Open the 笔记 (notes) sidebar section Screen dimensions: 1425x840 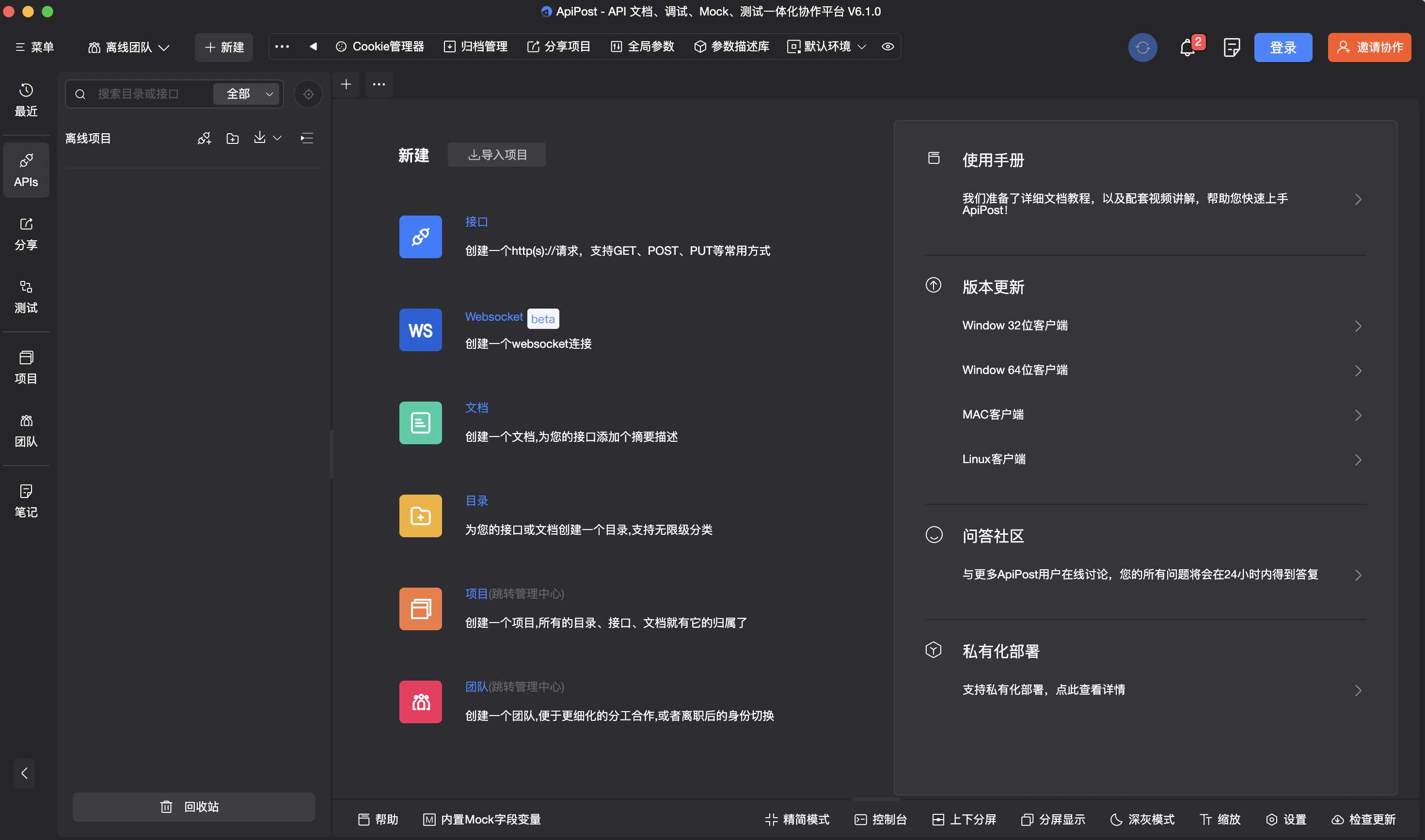(26, 501)
